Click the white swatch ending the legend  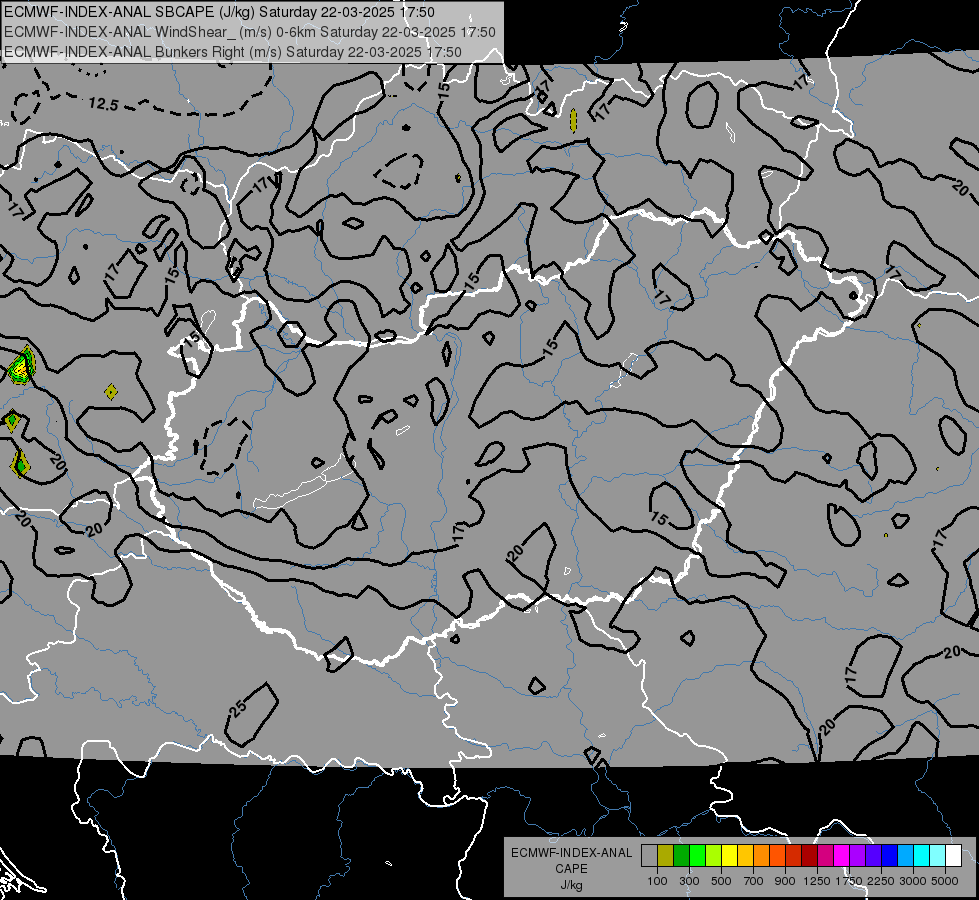click(954, 856)
